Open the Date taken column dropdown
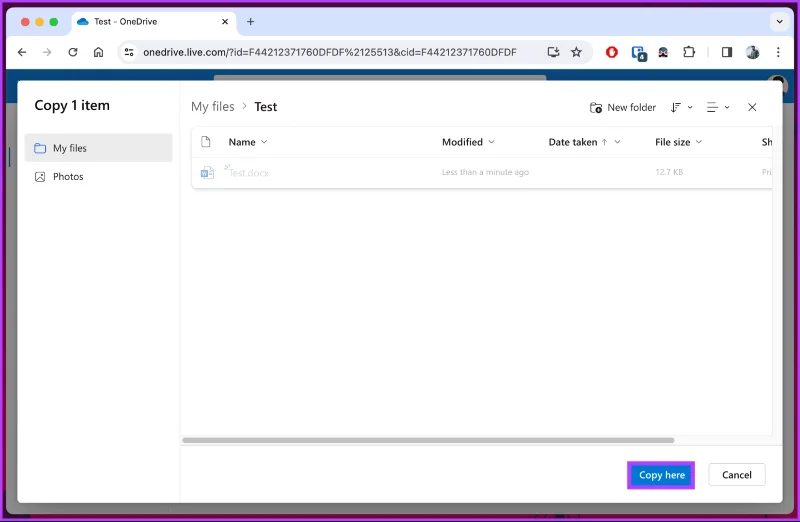 pos(617,142)
